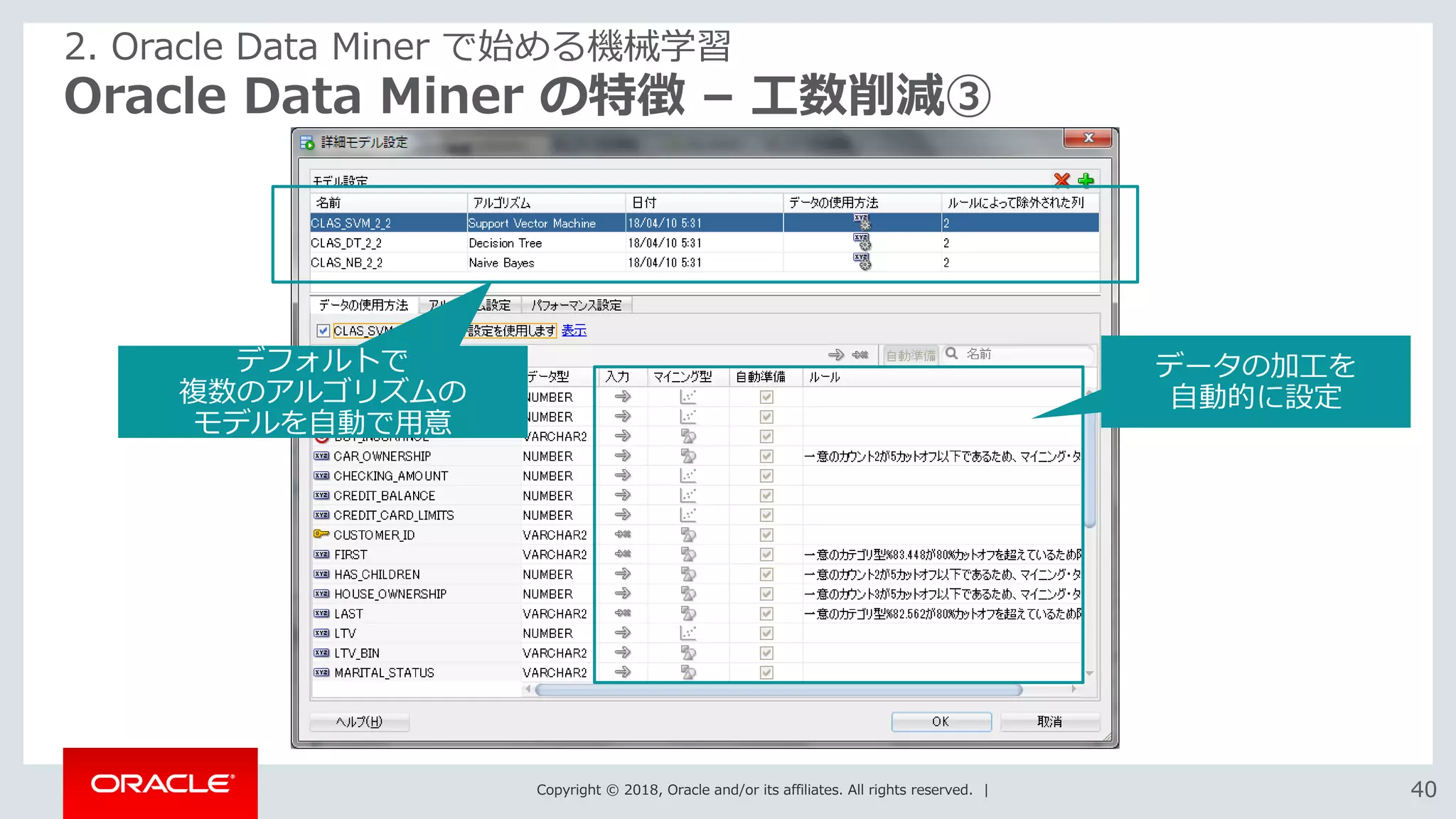Close the 詳細モデル設定 dialog

(x=1088, y=137)
